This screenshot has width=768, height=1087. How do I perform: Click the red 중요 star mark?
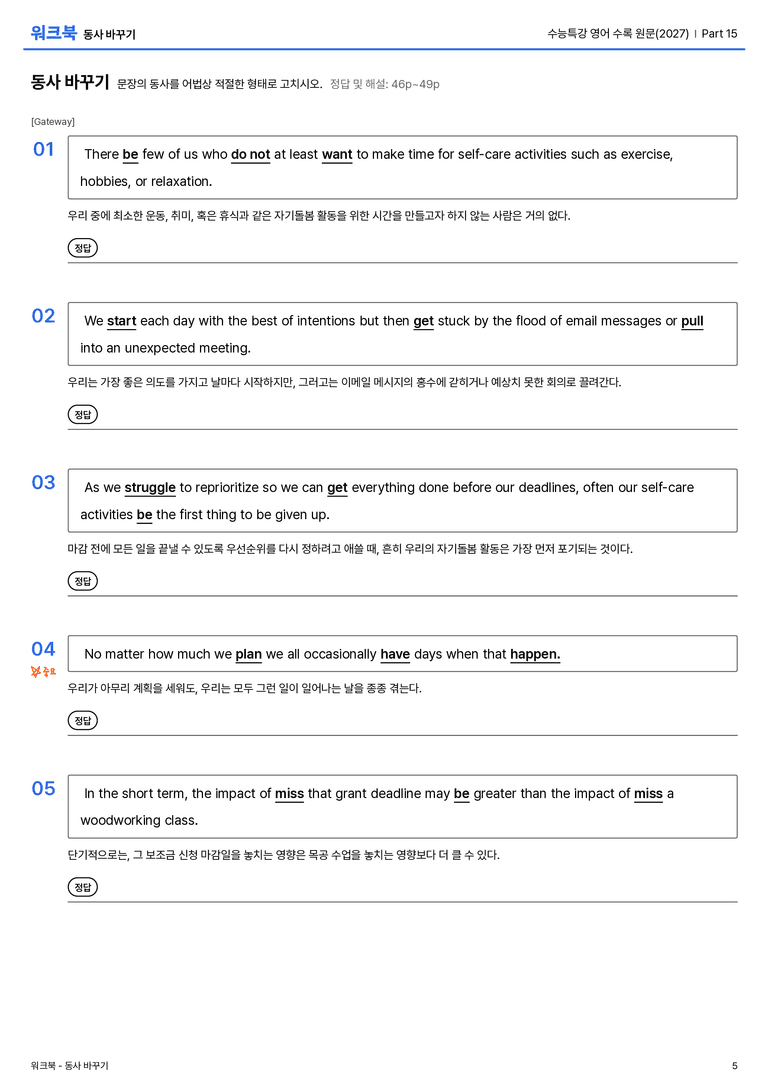pyautogui.click(x=43, y=671)
